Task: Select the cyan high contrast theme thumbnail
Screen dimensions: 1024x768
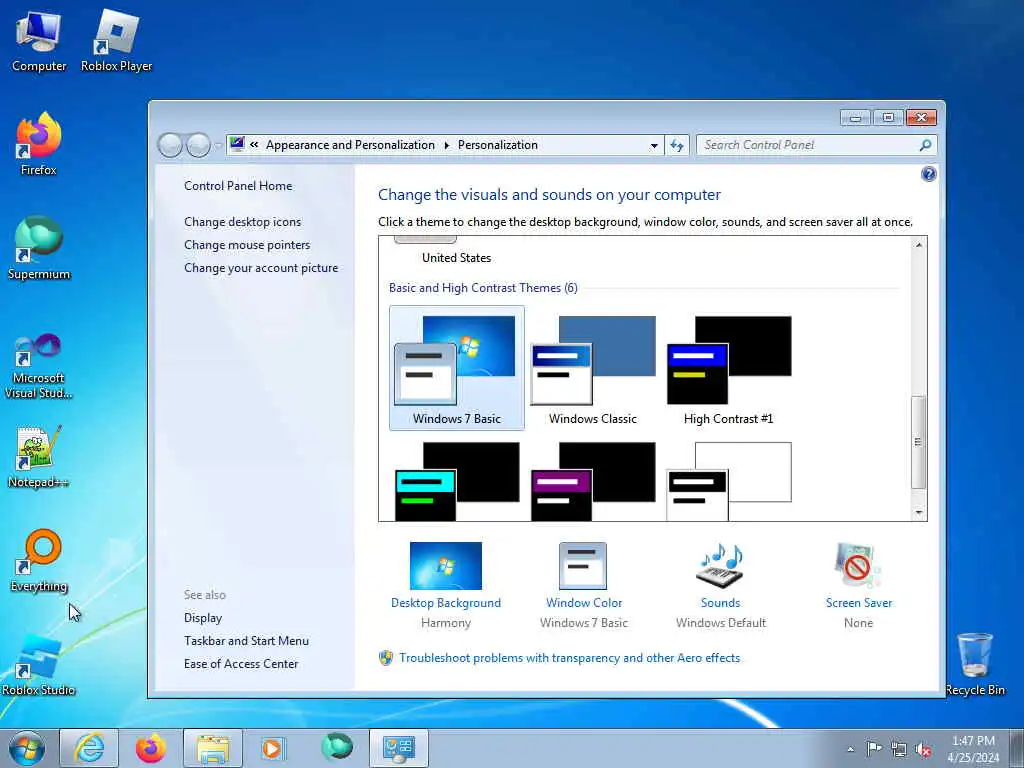Action: [456, 481]
